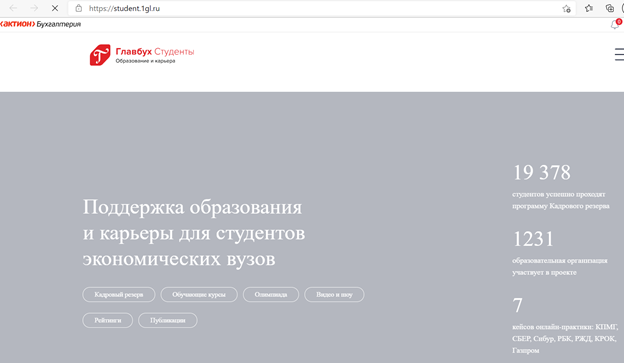
Task: Select the 19 378 students statistic
Action: click(x=542, y=173)
